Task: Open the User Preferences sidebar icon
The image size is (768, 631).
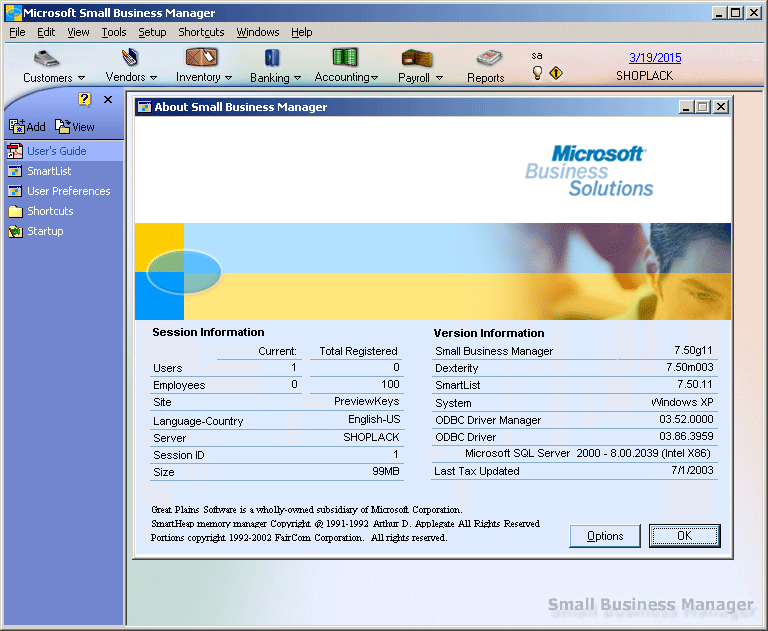Action: 15,191
